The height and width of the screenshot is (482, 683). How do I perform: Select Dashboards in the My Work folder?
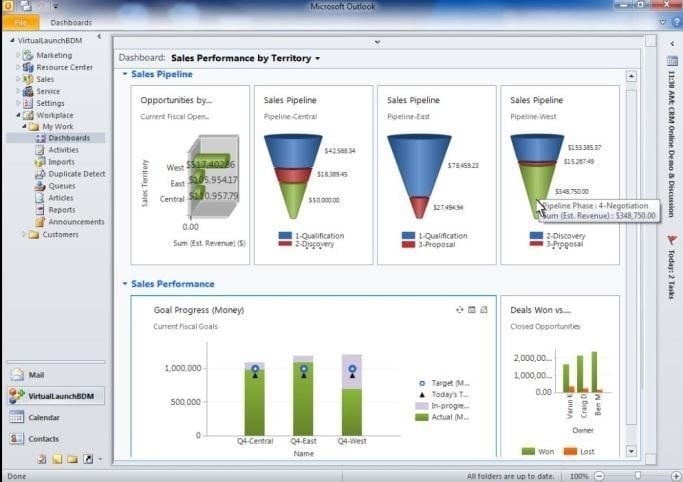point(68,138)
